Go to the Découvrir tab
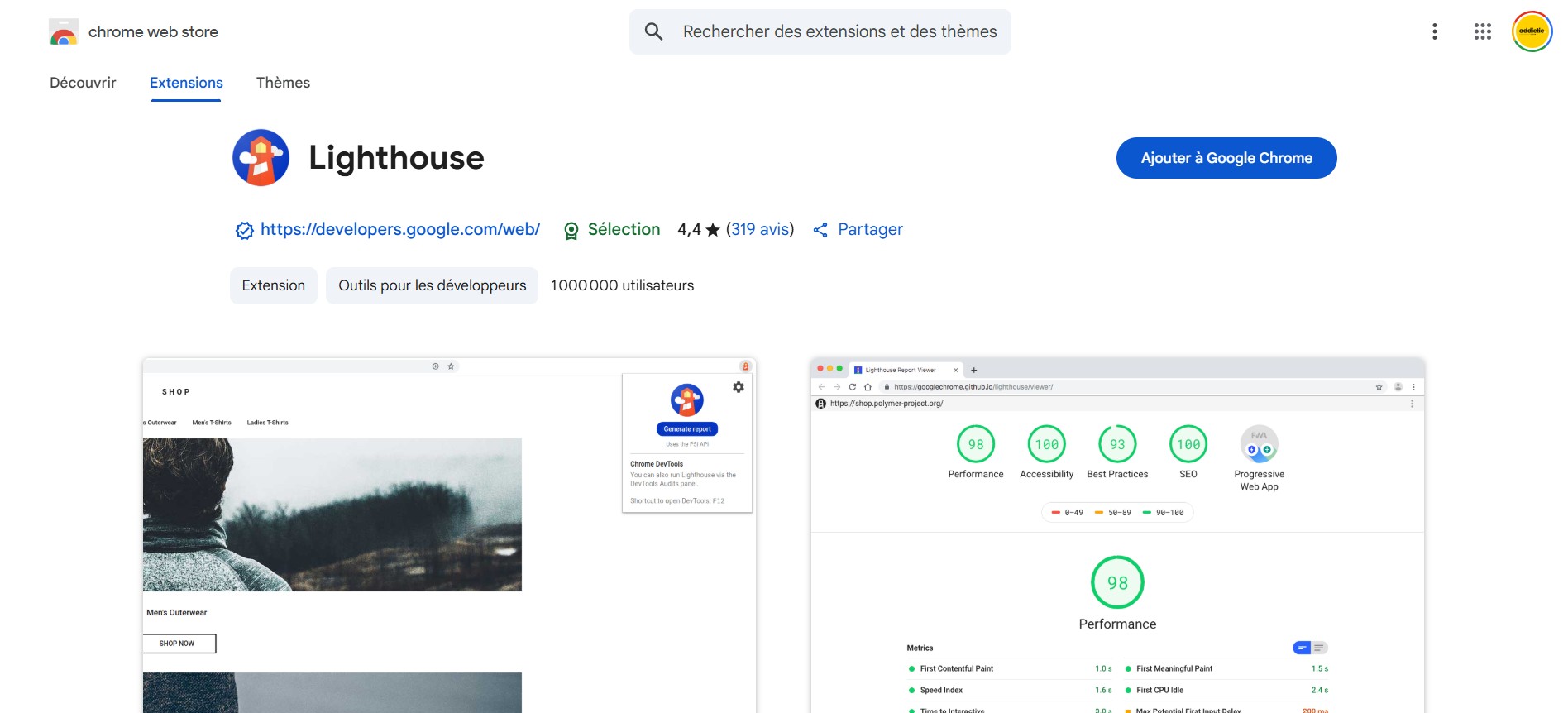This screenshot has width=1568, height=713. 83,83
